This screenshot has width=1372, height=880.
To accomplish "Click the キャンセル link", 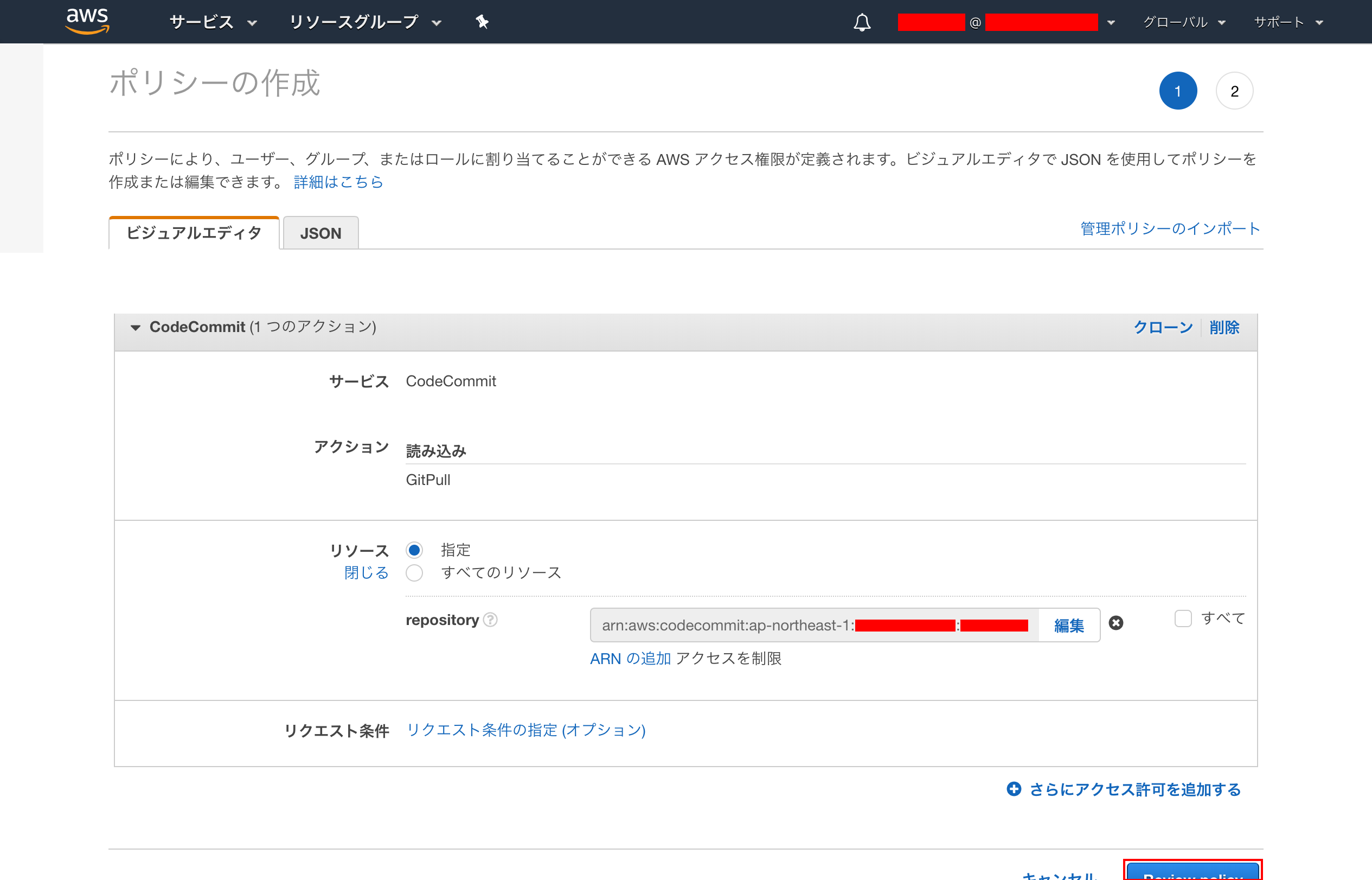I will (x=1059, y=876).
